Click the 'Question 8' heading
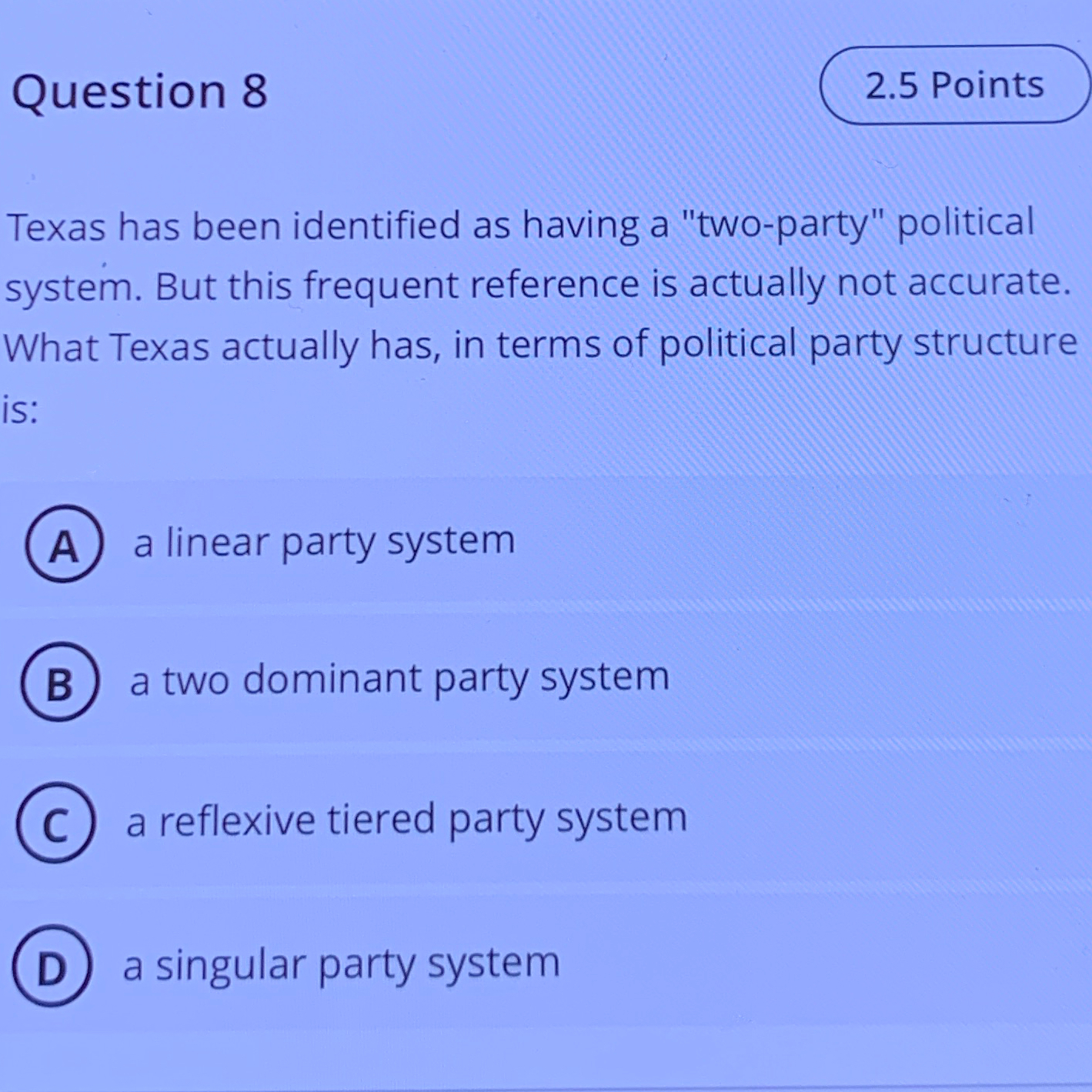Screen dimensions: 1092x1092 coord(142,91)
